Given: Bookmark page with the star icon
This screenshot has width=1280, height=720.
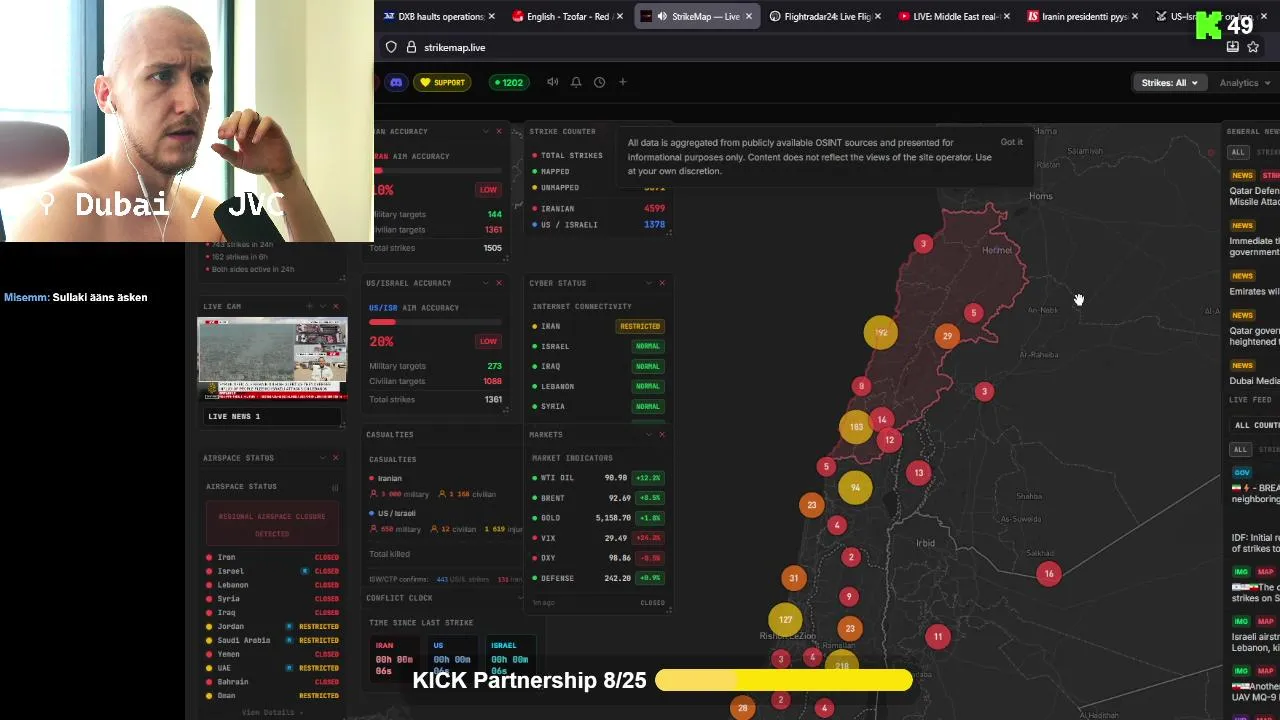Looking at the screenshot, I should 1253,47.
